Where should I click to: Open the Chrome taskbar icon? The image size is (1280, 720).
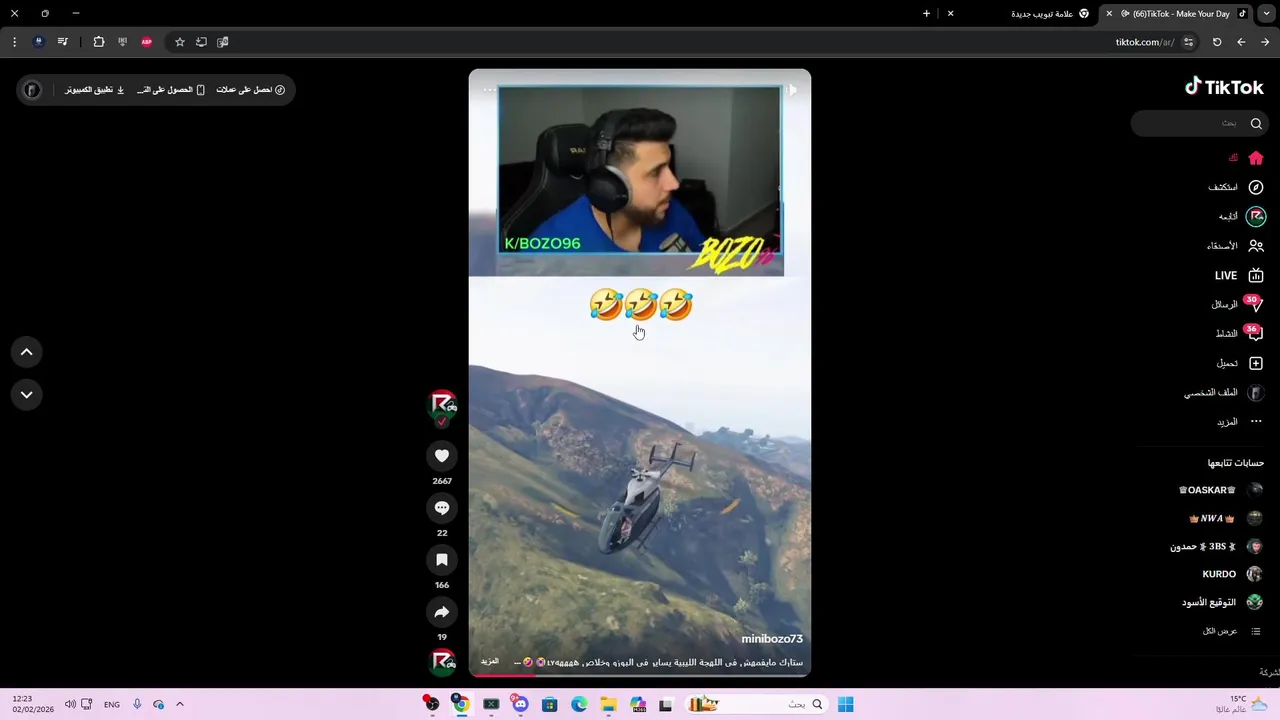click(x=460, y=704)
